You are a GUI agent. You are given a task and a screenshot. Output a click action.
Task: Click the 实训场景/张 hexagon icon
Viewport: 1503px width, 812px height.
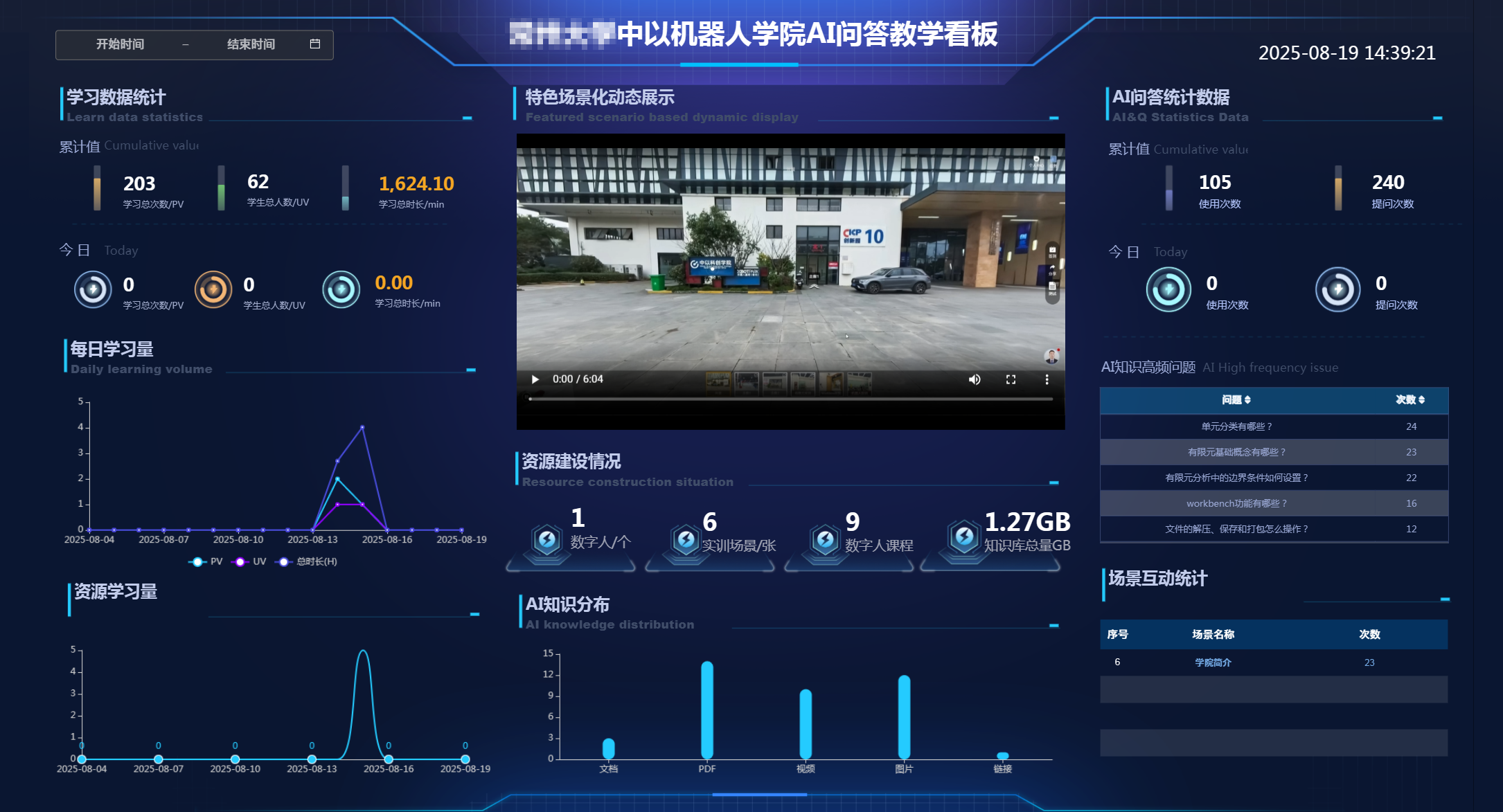(x=686, y=540)
